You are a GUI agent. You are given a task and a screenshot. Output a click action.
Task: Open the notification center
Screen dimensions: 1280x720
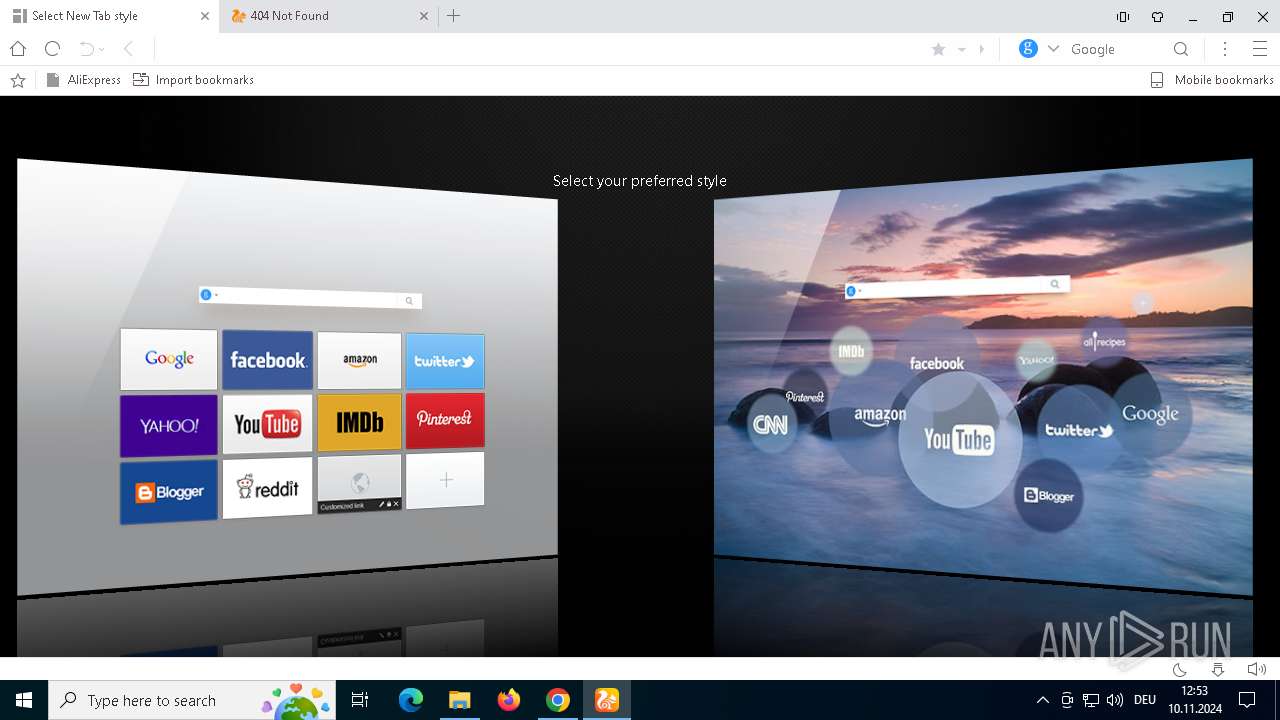coord(1247,700)
